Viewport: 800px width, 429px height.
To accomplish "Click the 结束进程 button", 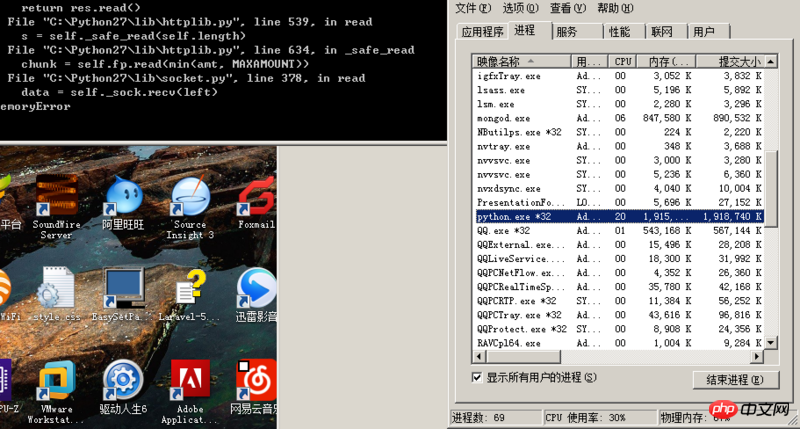I will coord(735,380).
